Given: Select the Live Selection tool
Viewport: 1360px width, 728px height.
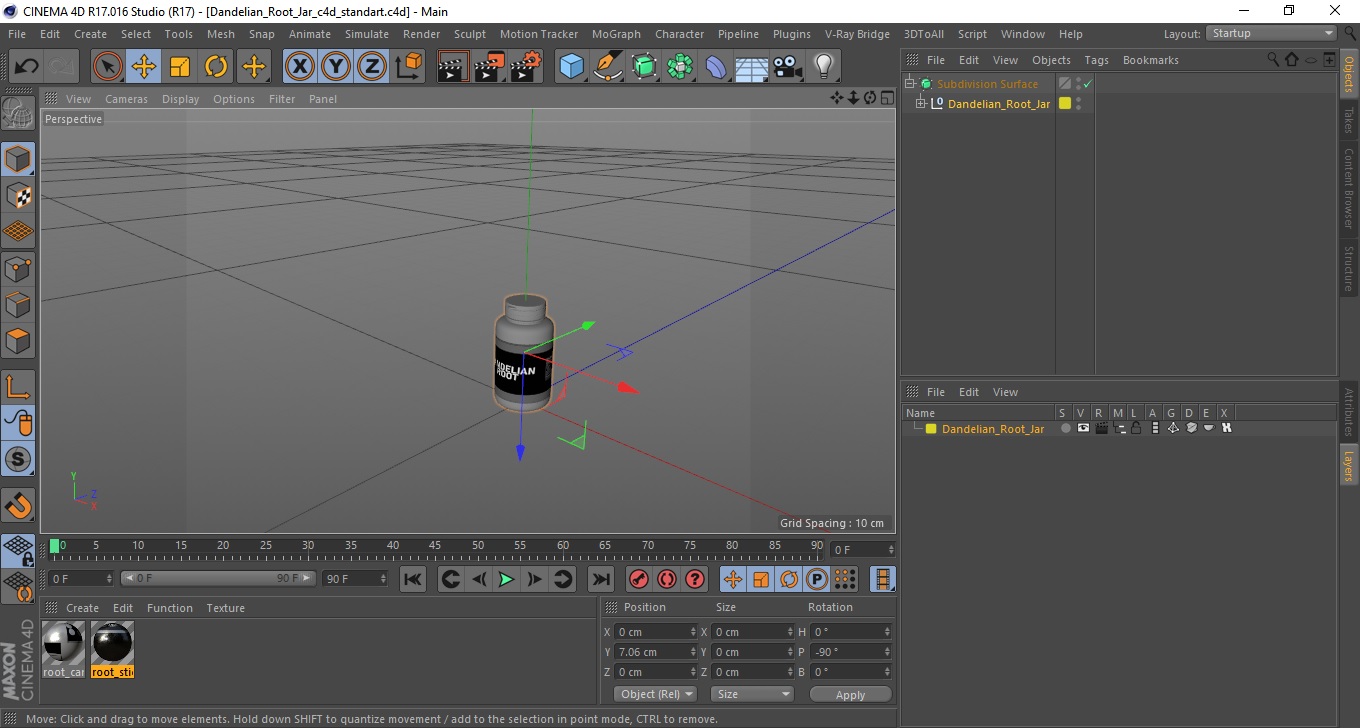Looking at the screenshot, I should tap(108, 67).
